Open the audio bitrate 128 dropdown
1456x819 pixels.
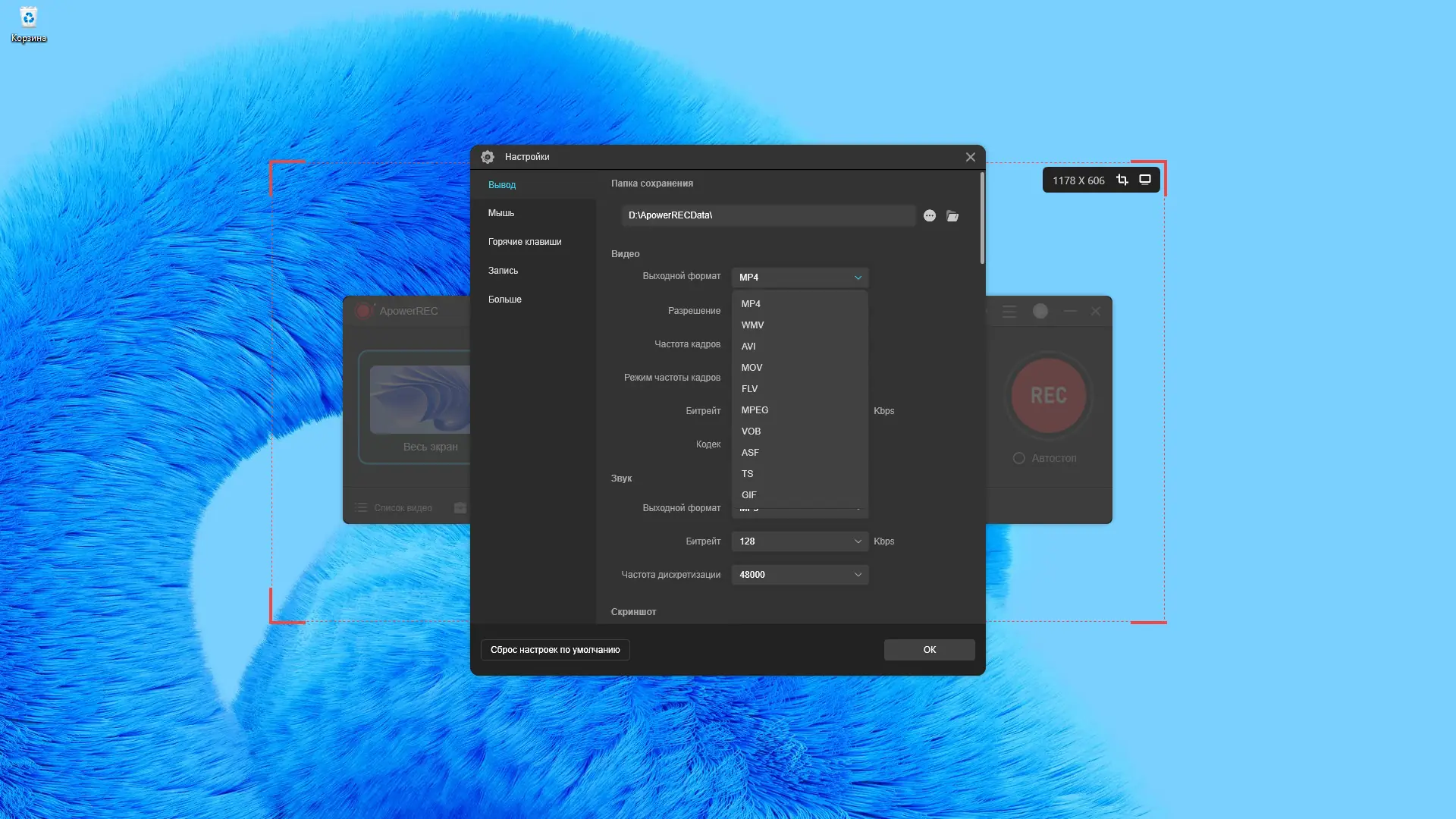pyautogui.click(x=799, y=541)
